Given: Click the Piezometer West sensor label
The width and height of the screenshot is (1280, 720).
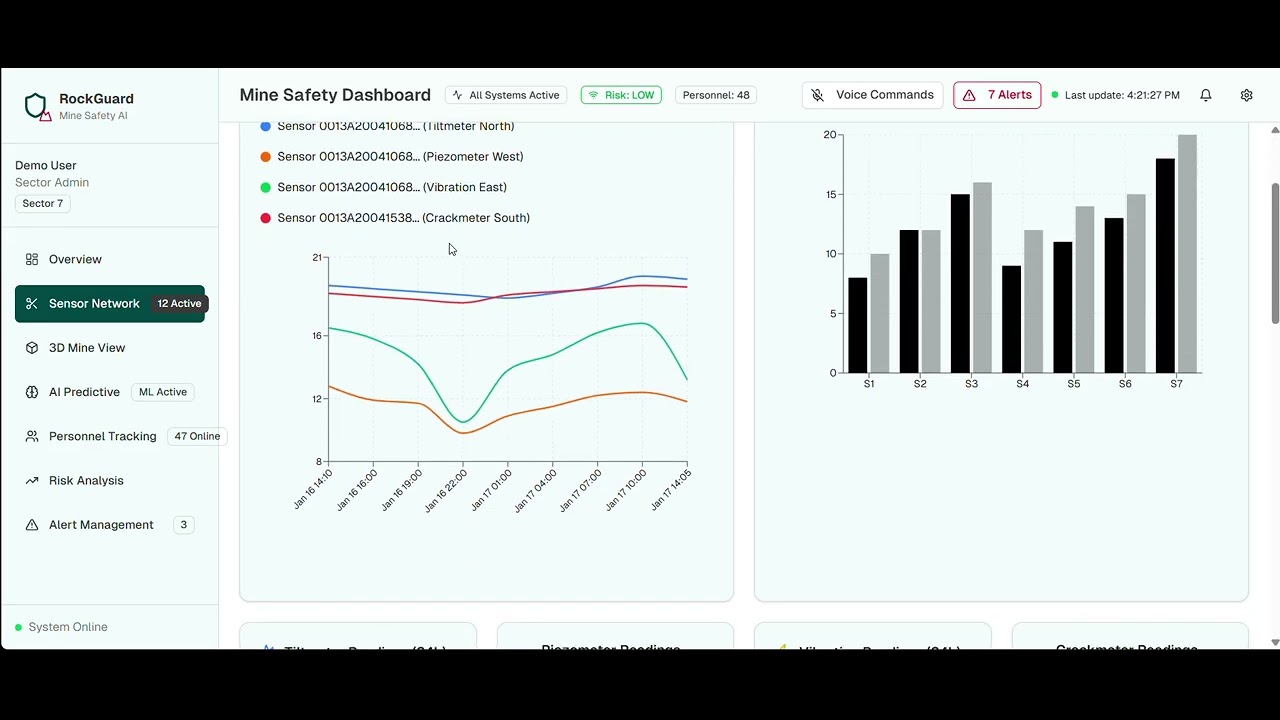Looking at the screenshot, I should pos(400,157).
